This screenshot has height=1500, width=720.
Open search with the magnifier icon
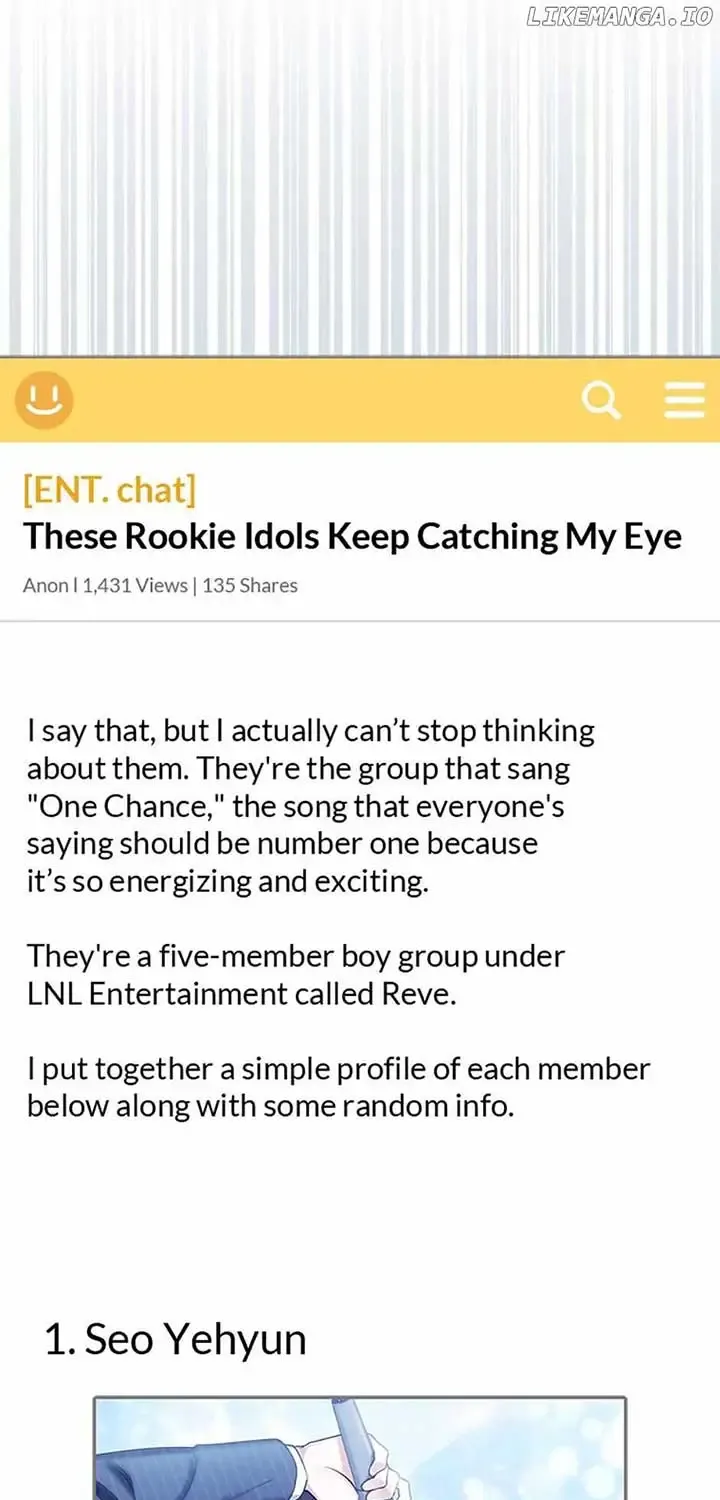tap(602, 401)
